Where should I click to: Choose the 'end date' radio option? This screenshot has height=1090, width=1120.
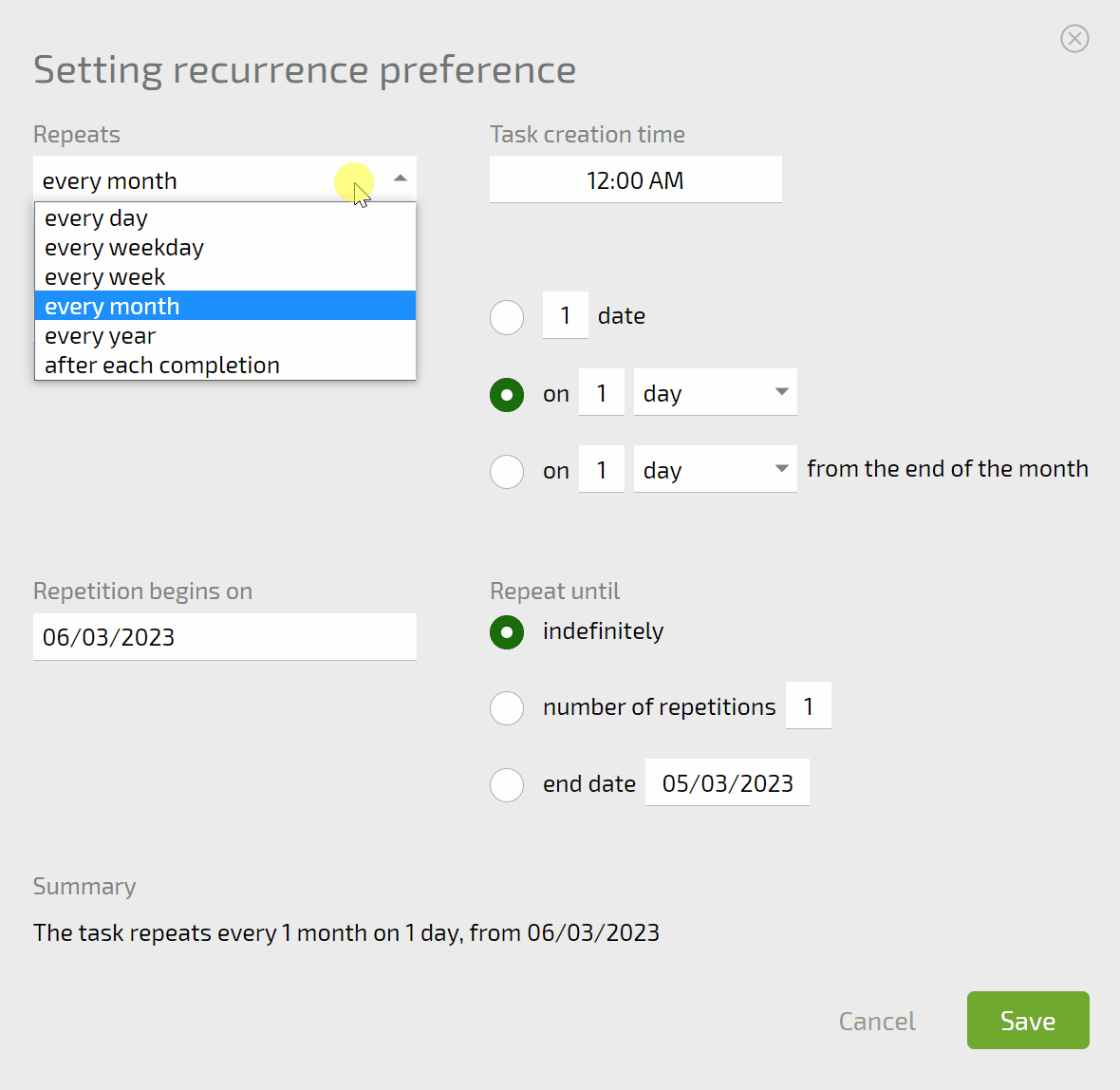click(507, 784)
